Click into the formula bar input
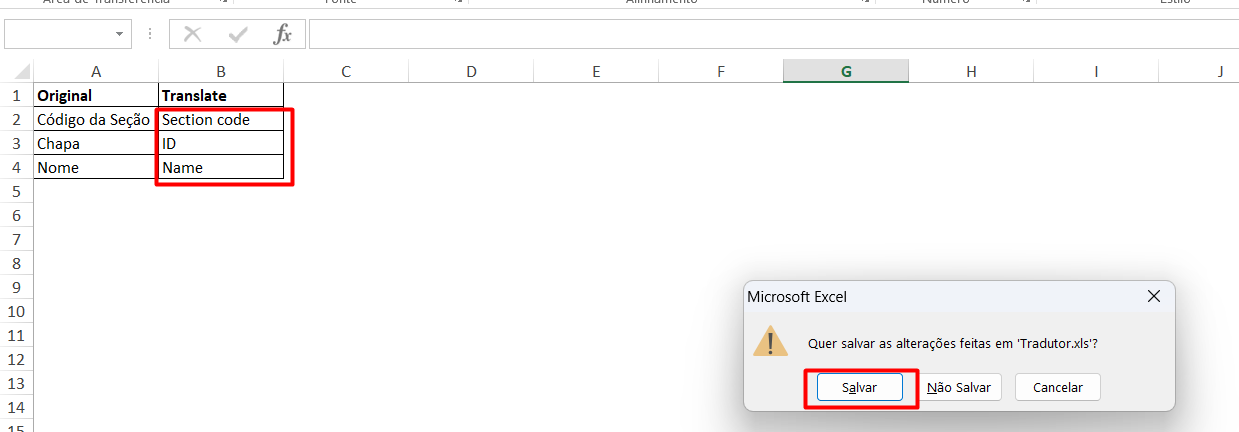Viewport: 1239px width, 432px height. coord(773,34)
